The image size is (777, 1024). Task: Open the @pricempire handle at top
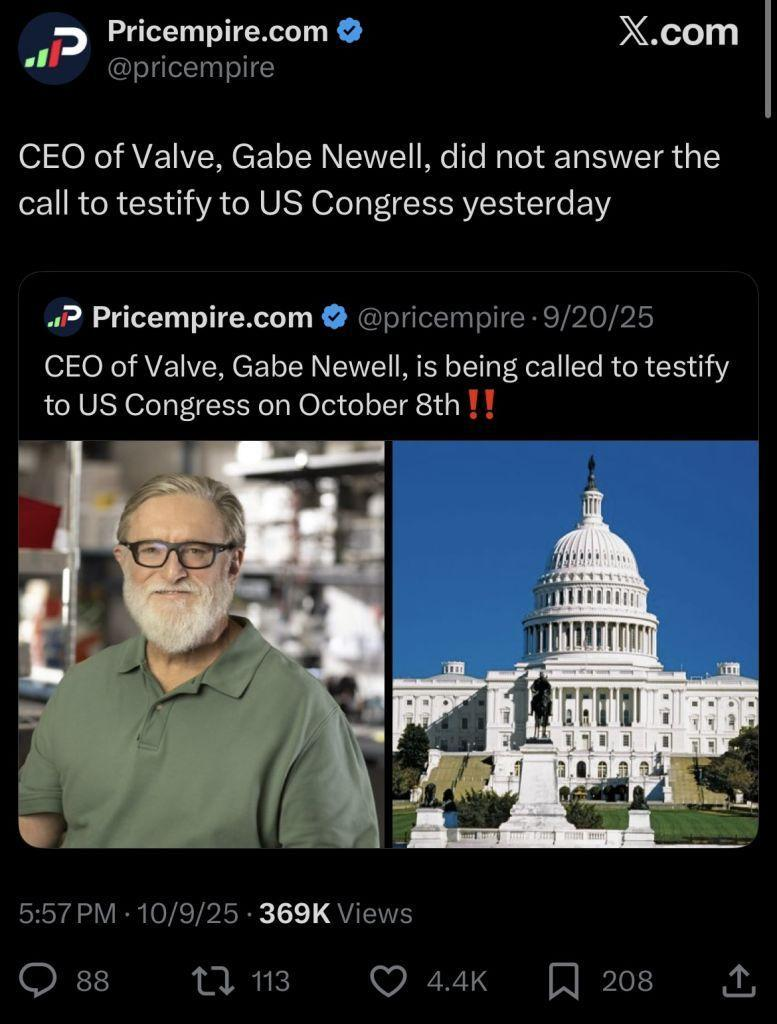[x=191, y=68]
